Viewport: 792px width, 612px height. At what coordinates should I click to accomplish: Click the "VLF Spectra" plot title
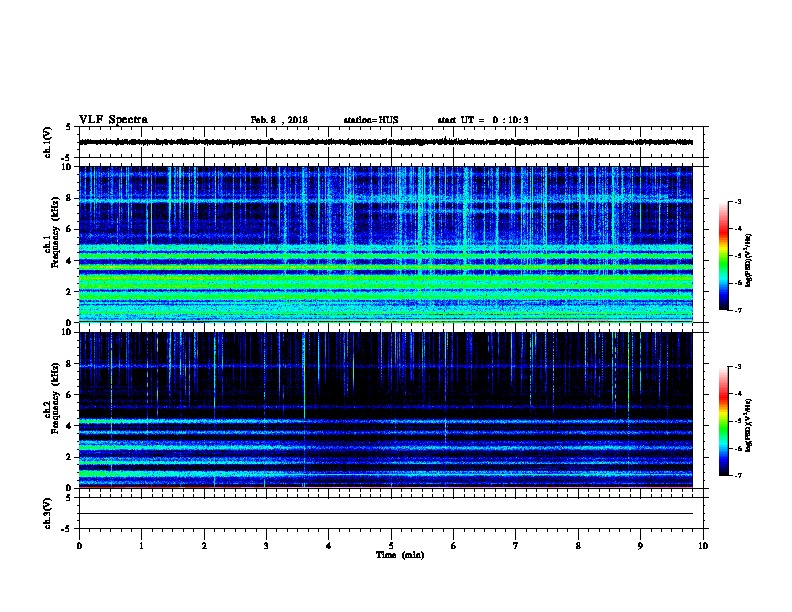click(x=113, y=120)
